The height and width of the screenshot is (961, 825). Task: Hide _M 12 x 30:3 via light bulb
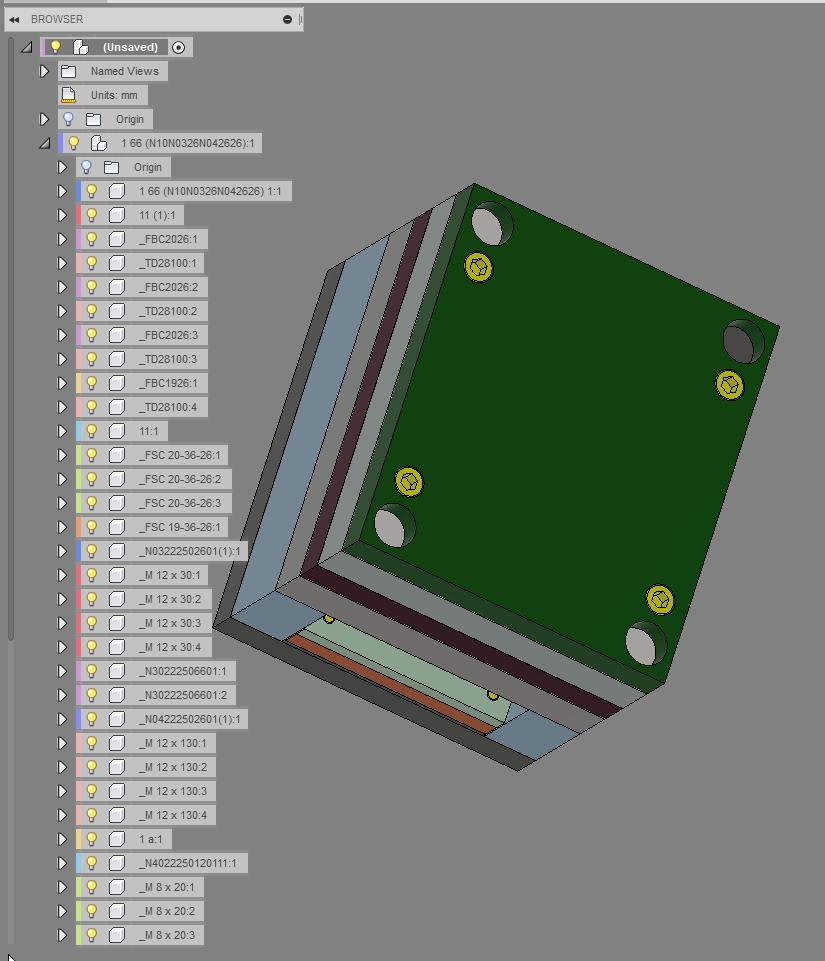tap(91, 623)
